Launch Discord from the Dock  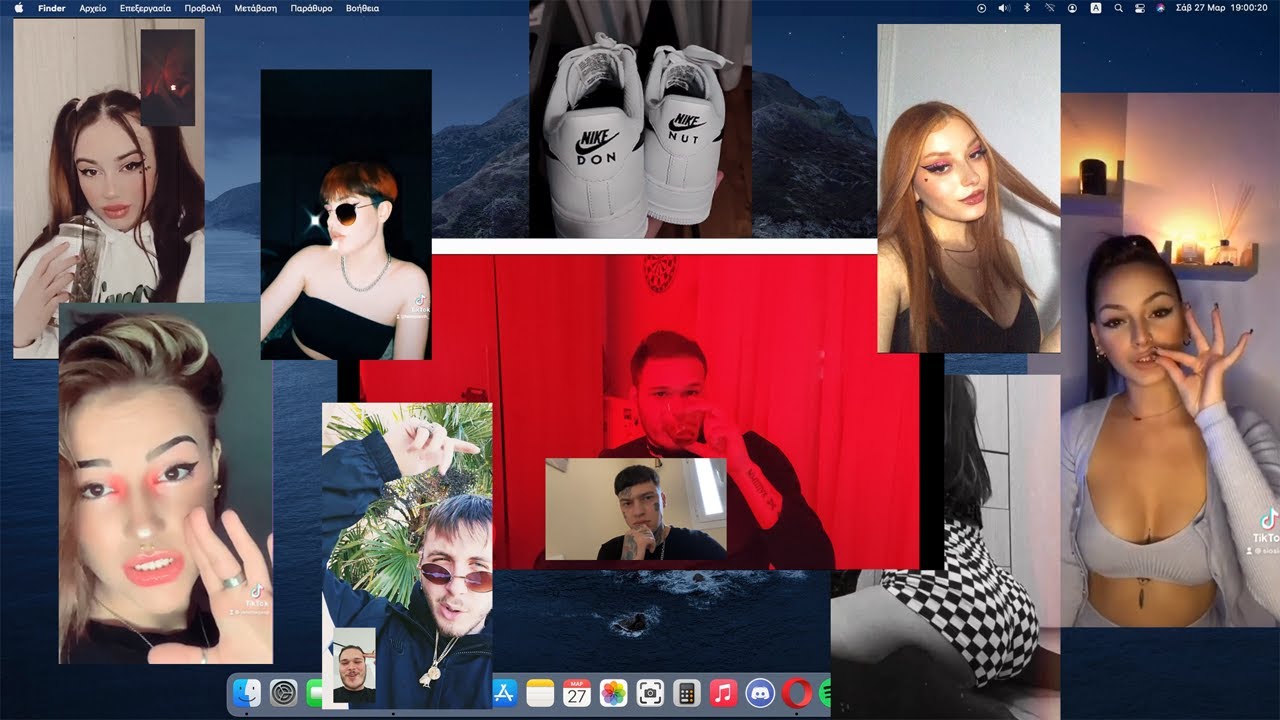760,692
